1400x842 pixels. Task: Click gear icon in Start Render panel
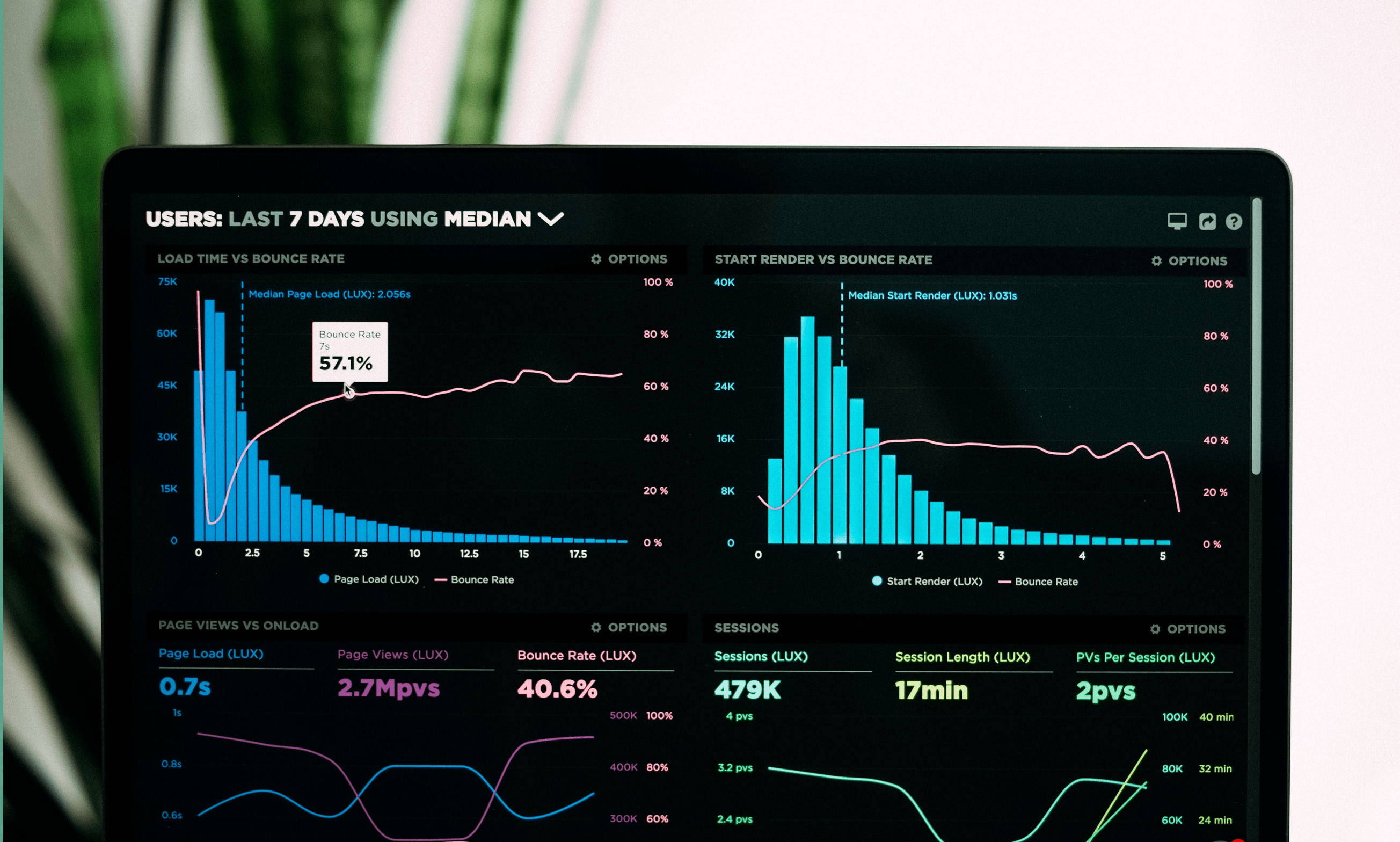click(1157, 261)
